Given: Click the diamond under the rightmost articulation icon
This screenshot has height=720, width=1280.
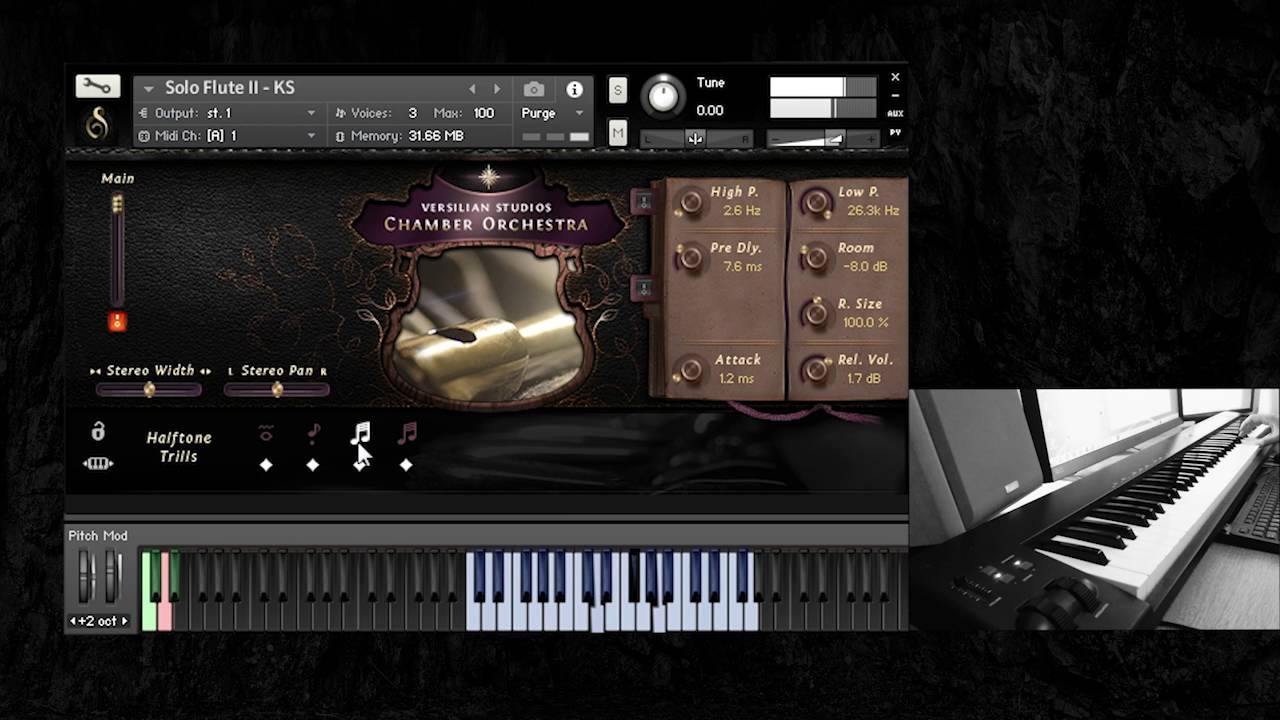Looking at the screenshot, I should pyautogui.click(x=406, y=465).
